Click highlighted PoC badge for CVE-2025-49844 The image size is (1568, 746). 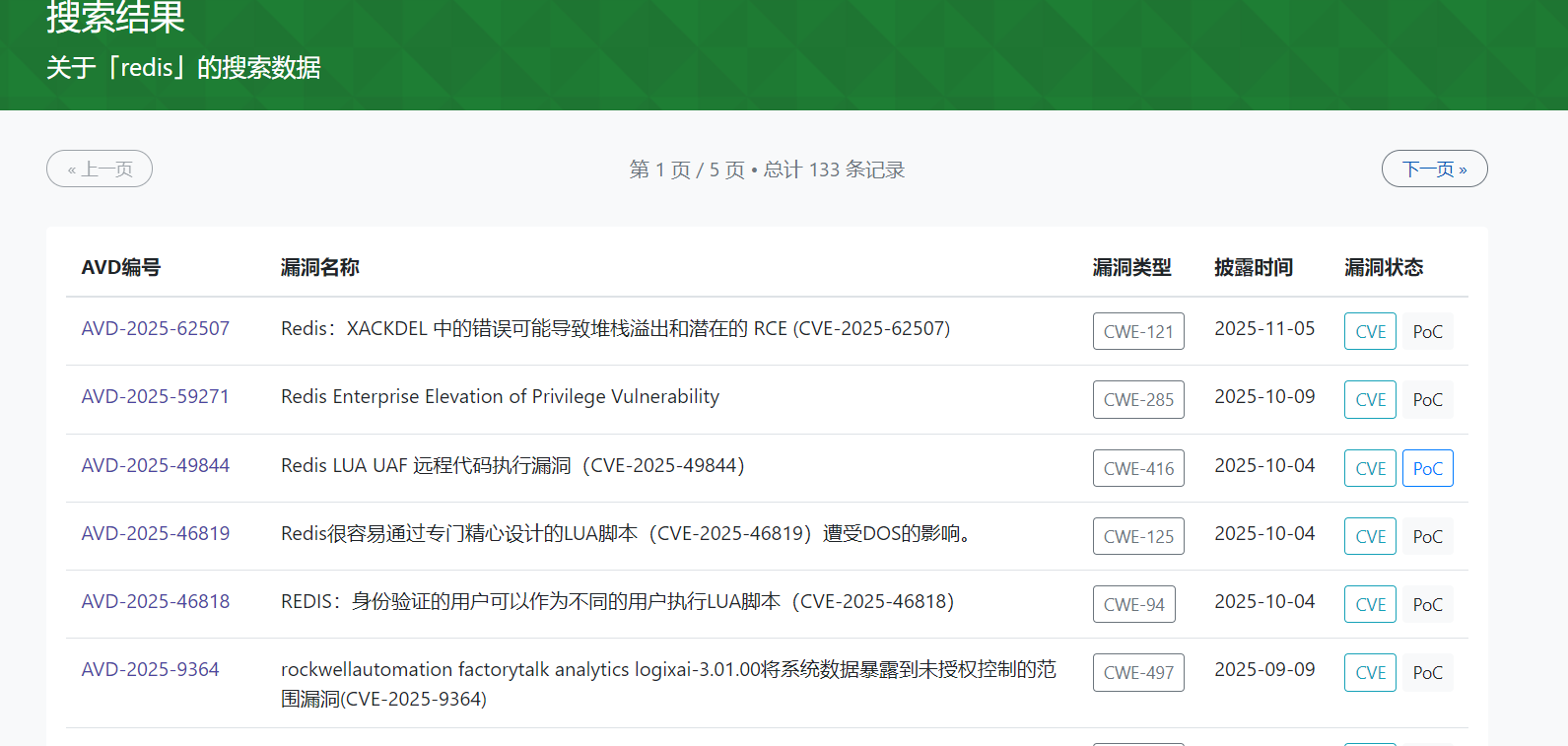[x=1427, y=468]
